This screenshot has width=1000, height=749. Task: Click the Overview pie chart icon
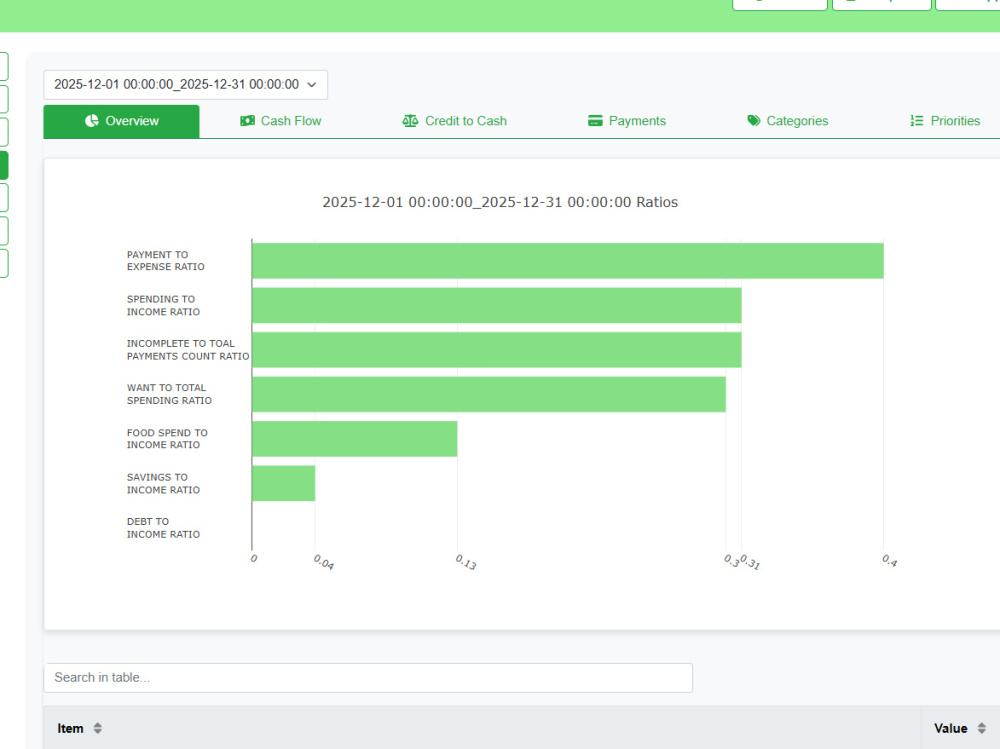[92, 121]
